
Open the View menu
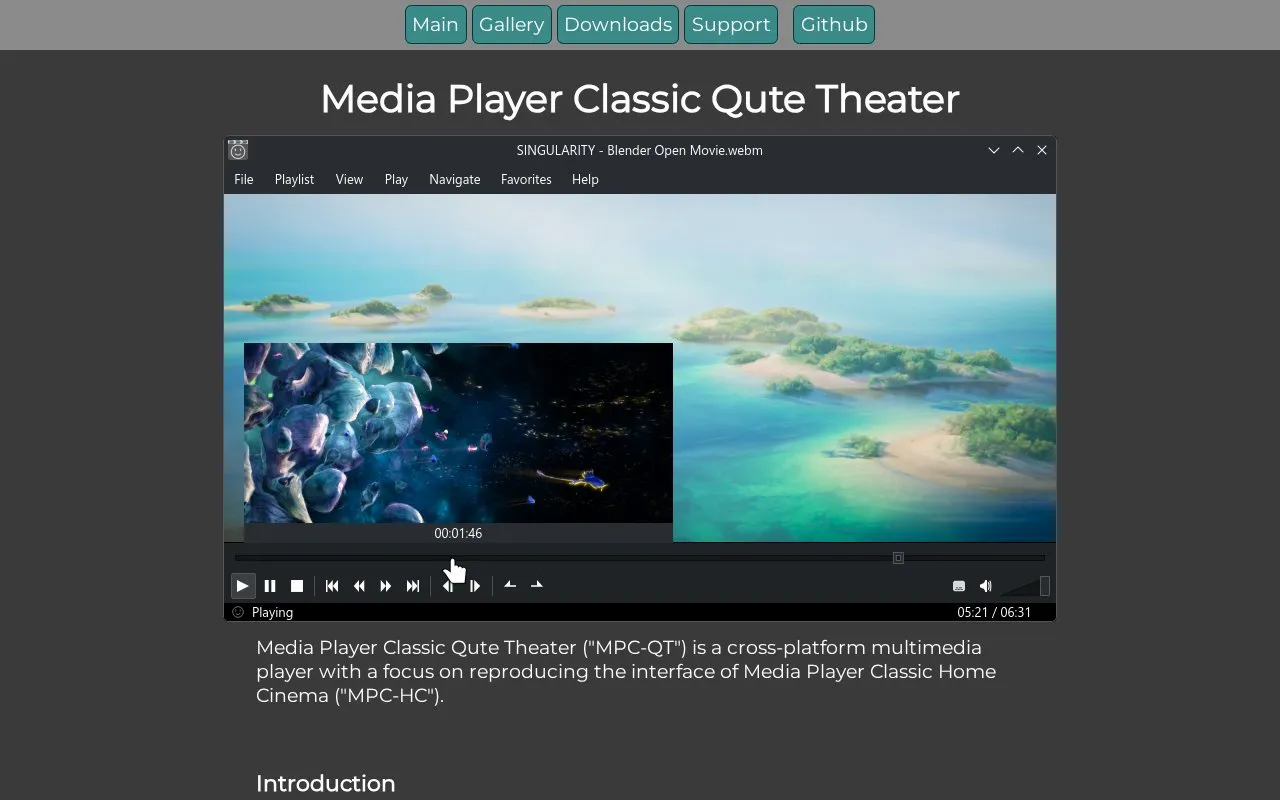349,179
